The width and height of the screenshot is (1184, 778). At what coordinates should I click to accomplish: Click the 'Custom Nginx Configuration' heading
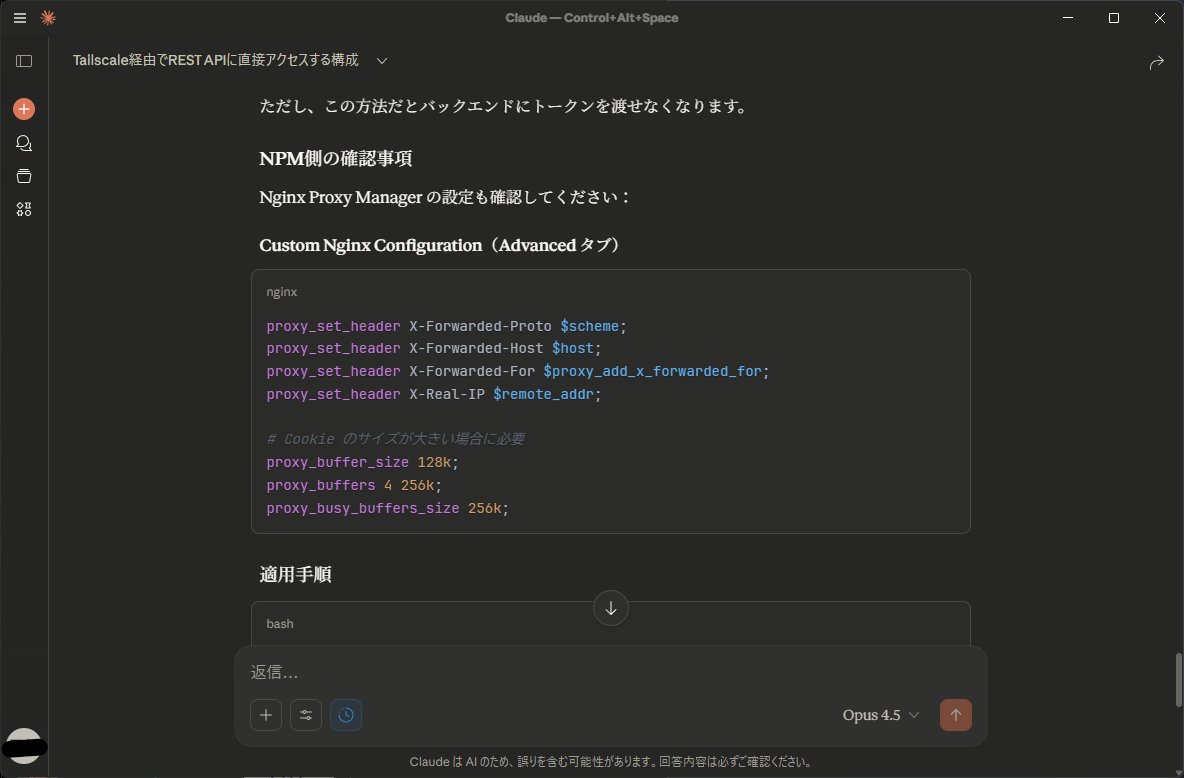(x=439, y=245)
